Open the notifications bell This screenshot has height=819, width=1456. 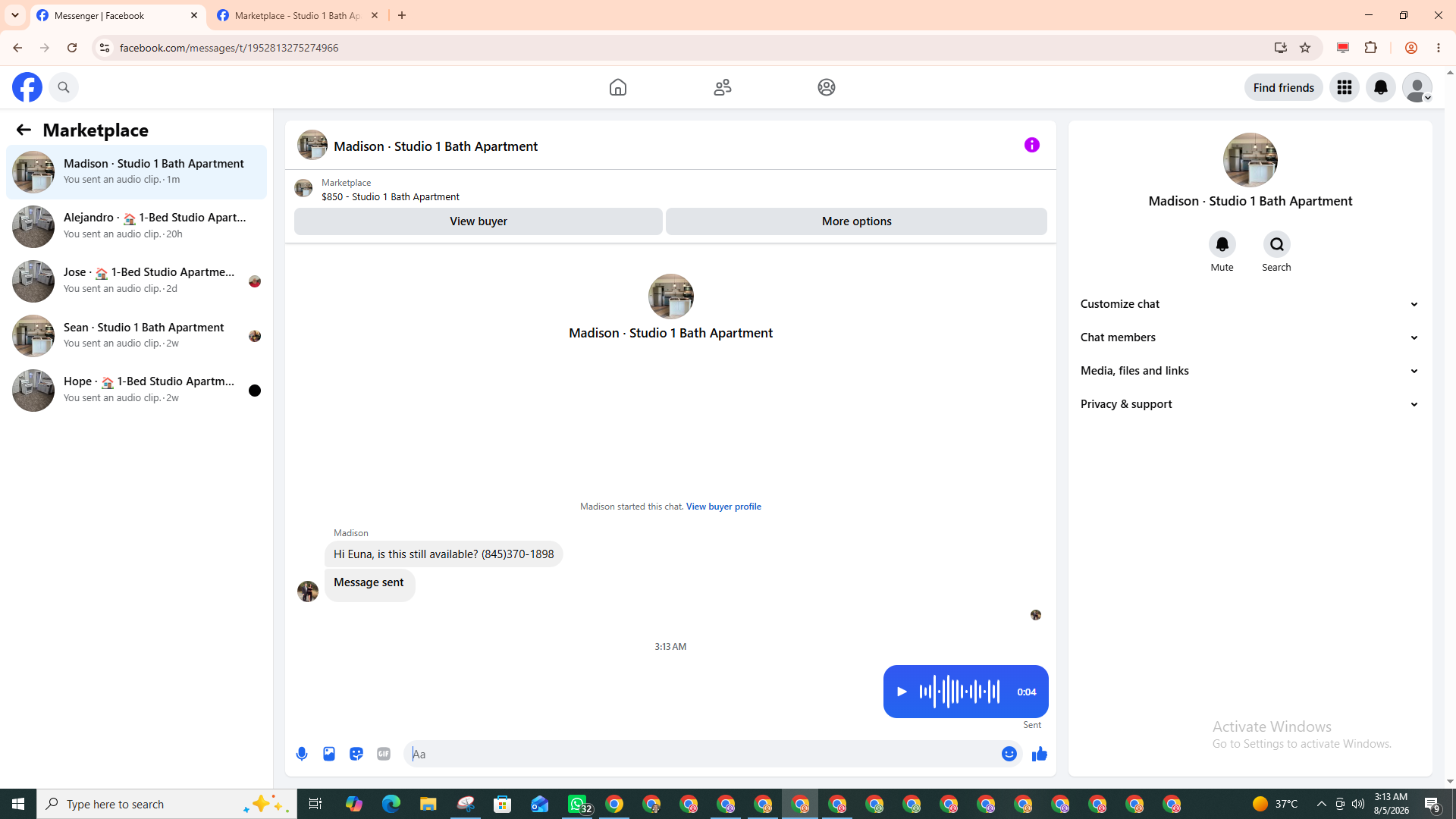pos(1381,87)
